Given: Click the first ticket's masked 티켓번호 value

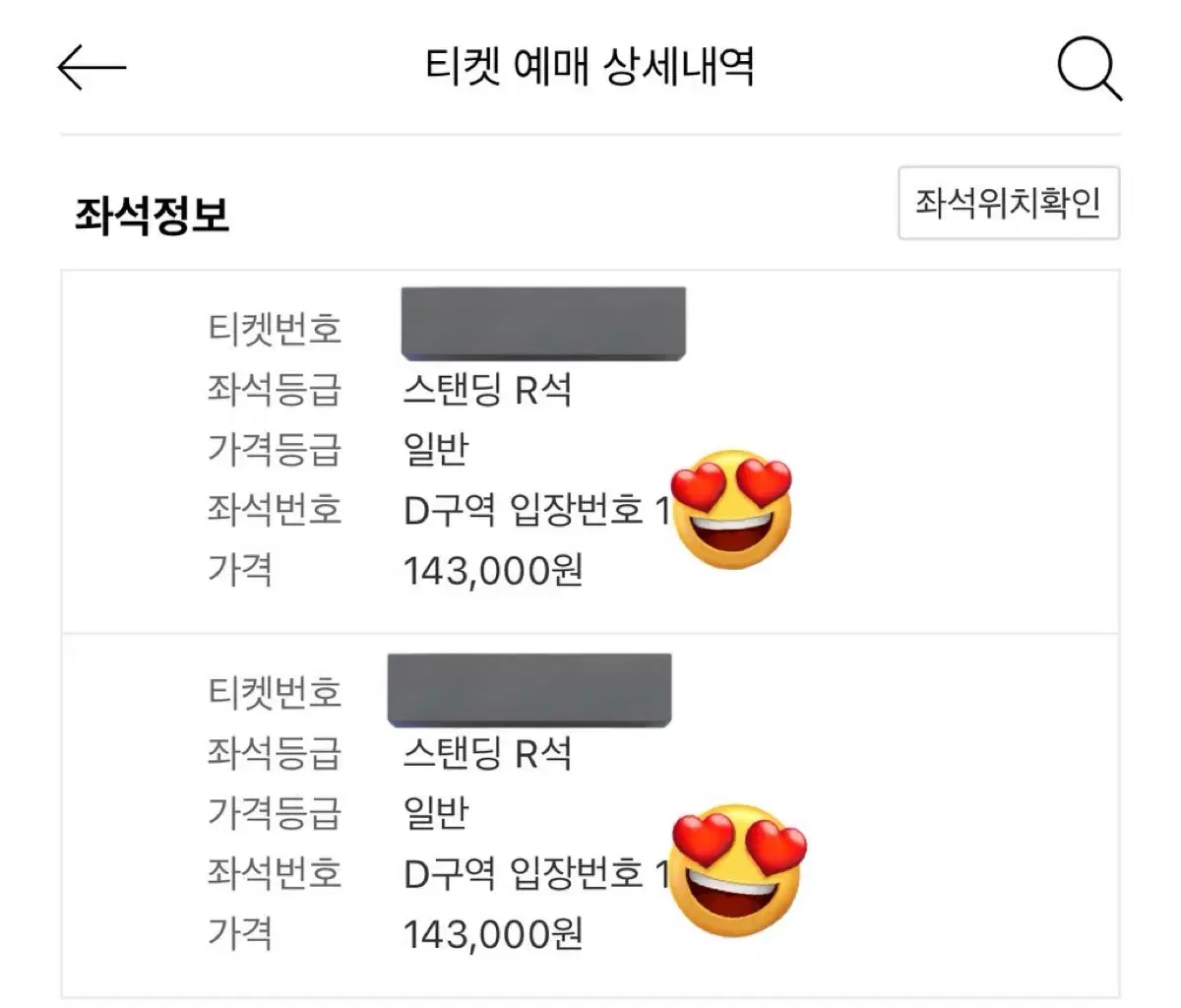Looking at the screenshot, I should point(543,324).
